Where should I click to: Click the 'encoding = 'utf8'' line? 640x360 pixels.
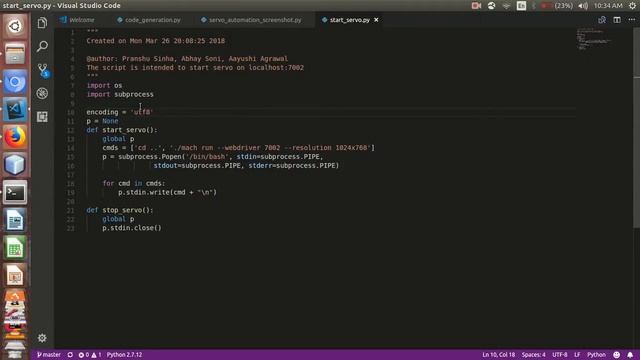point(119,112)
